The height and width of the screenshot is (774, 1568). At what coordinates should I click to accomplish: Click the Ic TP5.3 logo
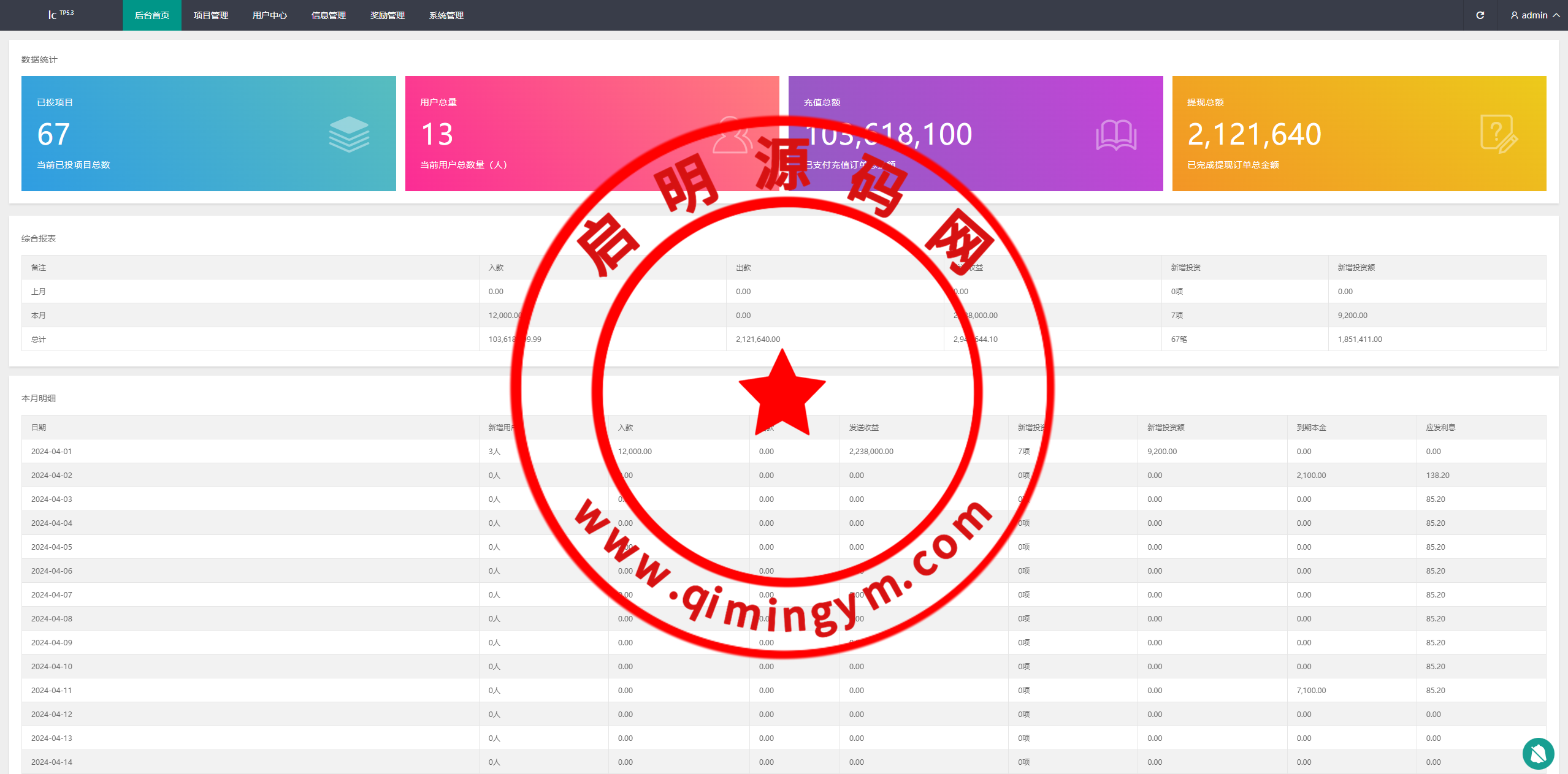tap(60, 15)
